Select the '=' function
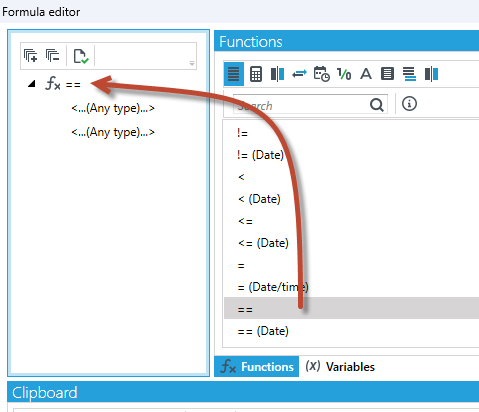Screen dimensions: 479x412 tap(351, 265)
